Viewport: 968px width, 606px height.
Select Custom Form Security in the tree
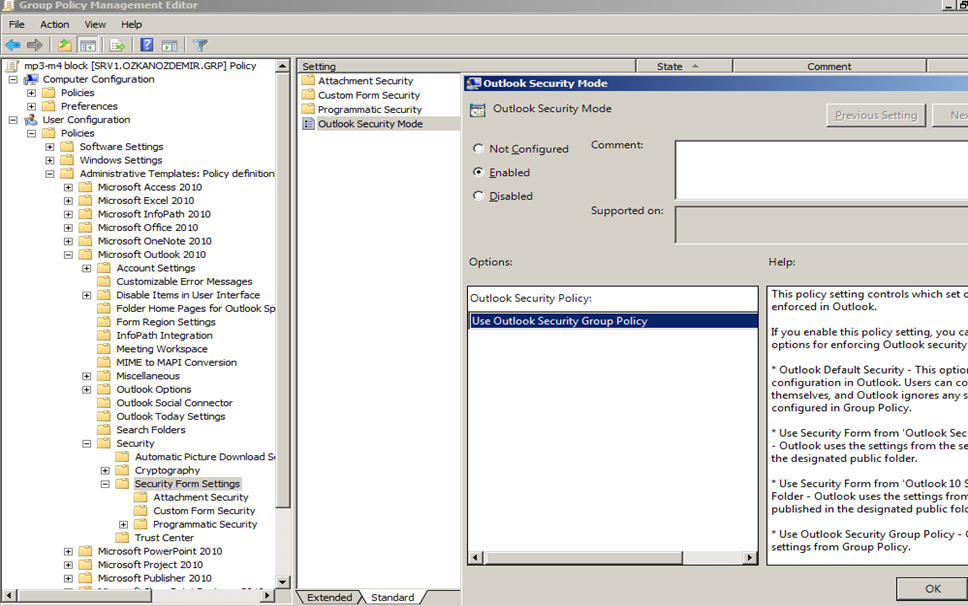(x=204, y=511)
